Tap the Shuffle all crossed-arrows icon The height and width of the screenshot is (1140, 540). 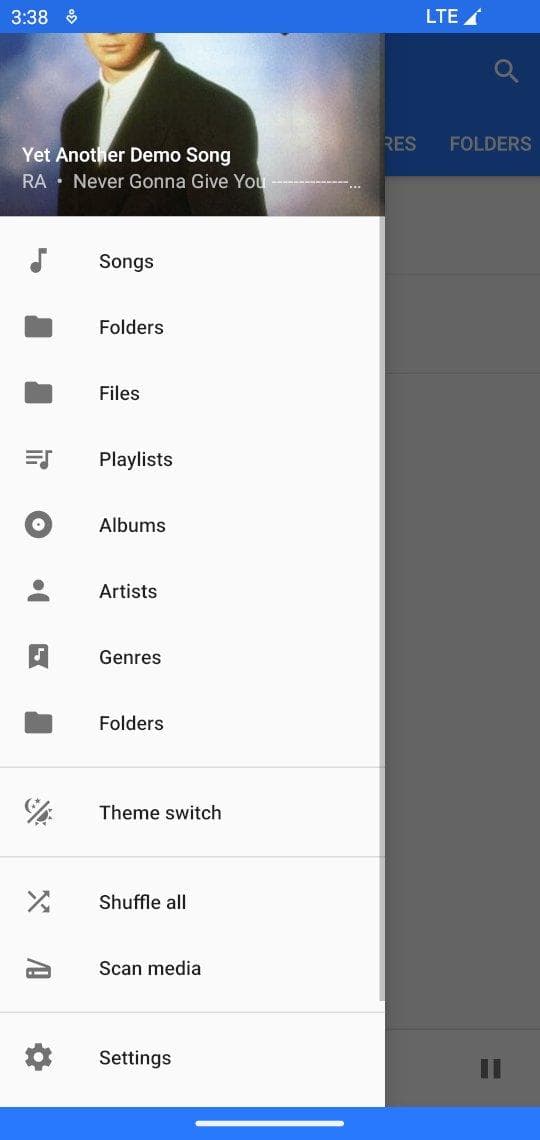pyautogui.click(x=39, y=902)
